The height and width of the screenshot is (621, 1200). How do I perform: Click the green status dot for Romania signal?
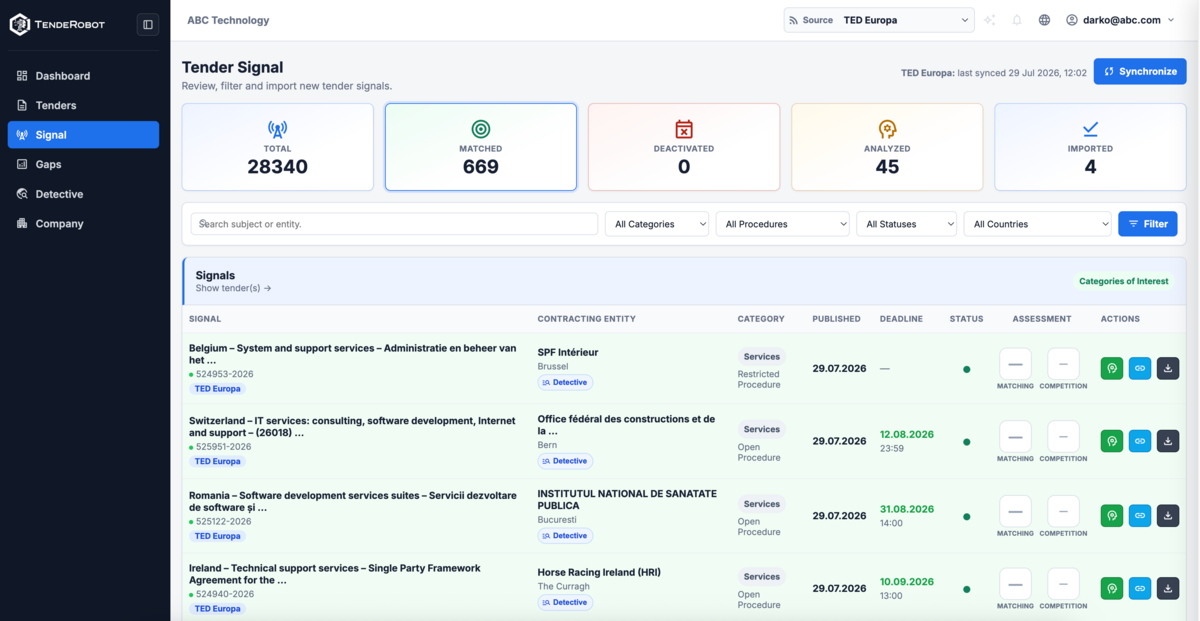pos(966,517)
